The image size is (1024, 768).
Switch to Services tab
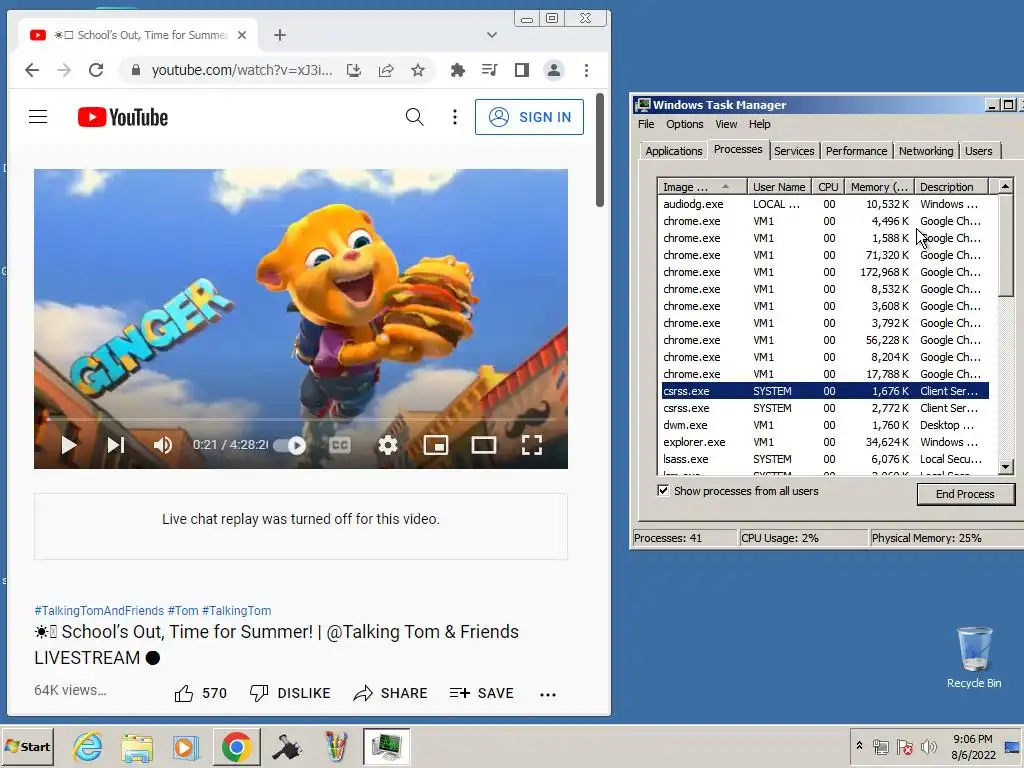pos(794,151)
